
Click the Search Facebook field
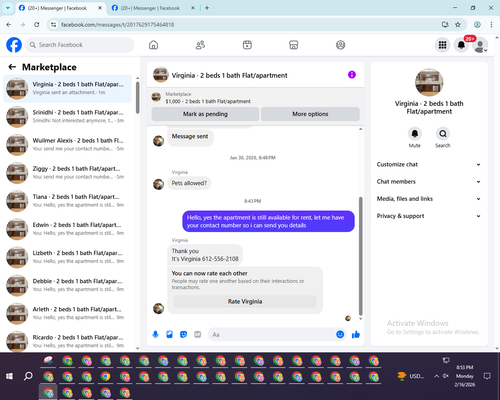click(80, 45)
